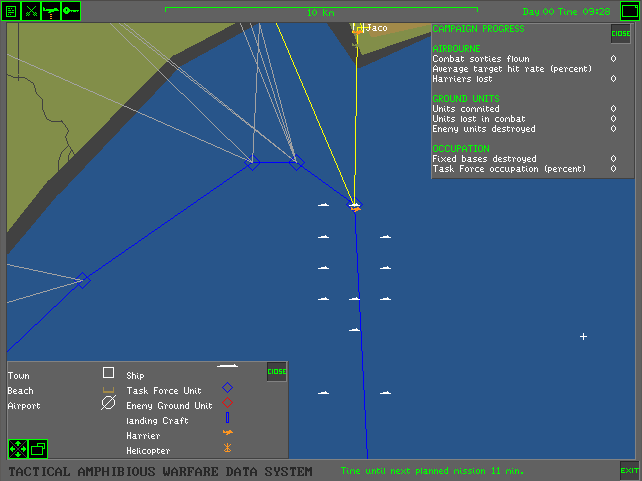This screenshot has width=642, height=481.
Task: Click the key icon in top toolbar
Action: pos(70,10)
